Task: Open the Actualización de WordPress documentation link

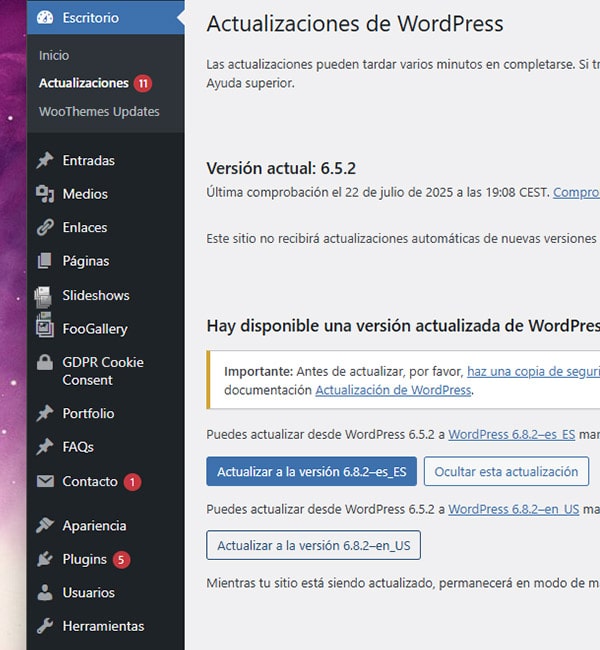Action: point(393,390)
